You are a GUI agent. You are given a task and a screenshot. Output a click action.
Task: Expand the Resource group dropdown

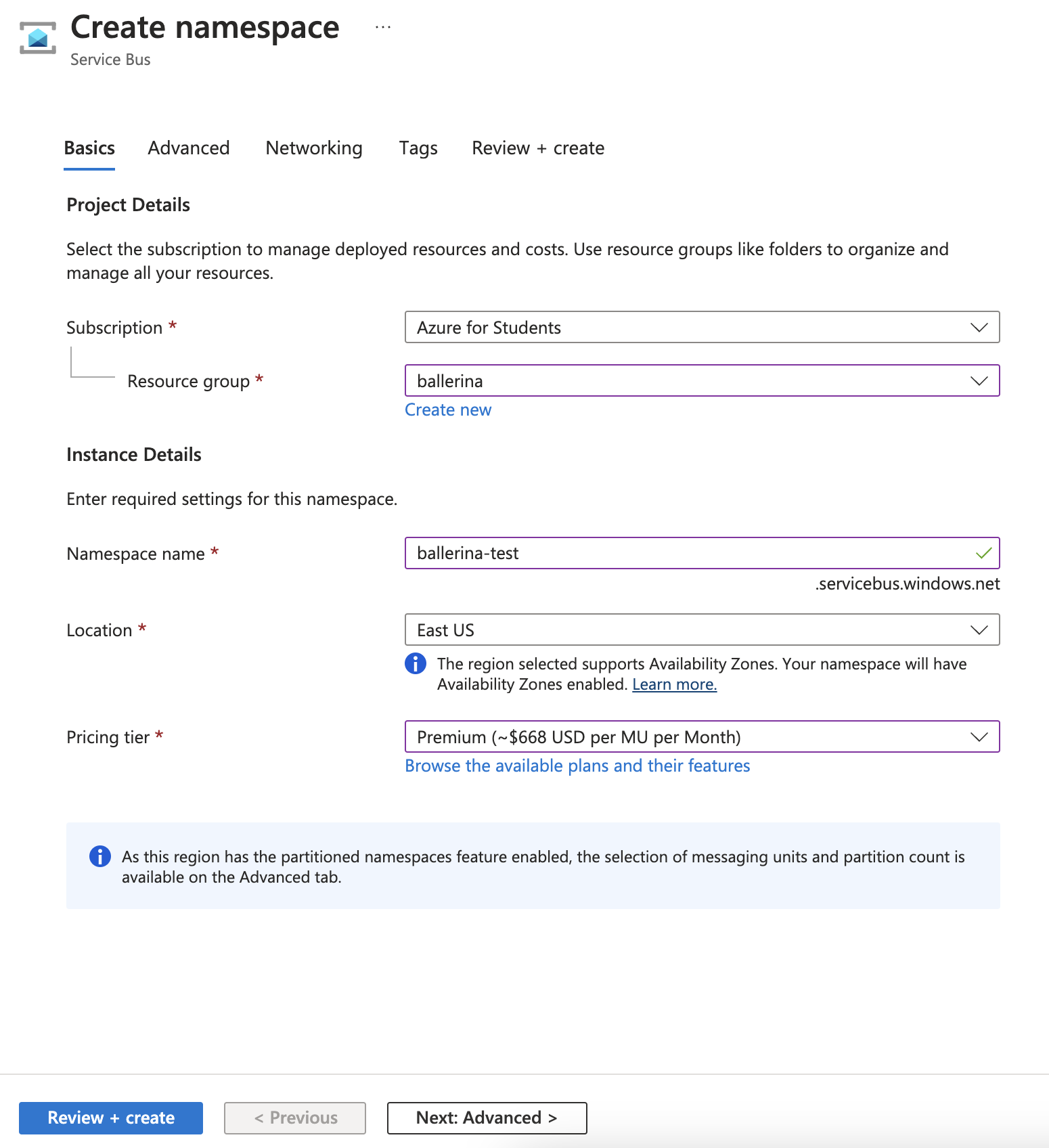click(x=702, y=380)
